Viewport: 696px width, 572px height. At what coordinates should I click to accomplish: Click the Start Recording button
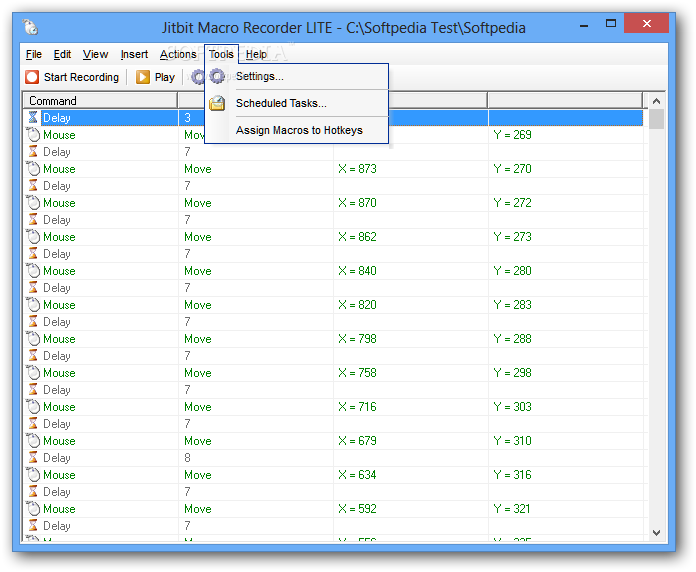[72, 77]
